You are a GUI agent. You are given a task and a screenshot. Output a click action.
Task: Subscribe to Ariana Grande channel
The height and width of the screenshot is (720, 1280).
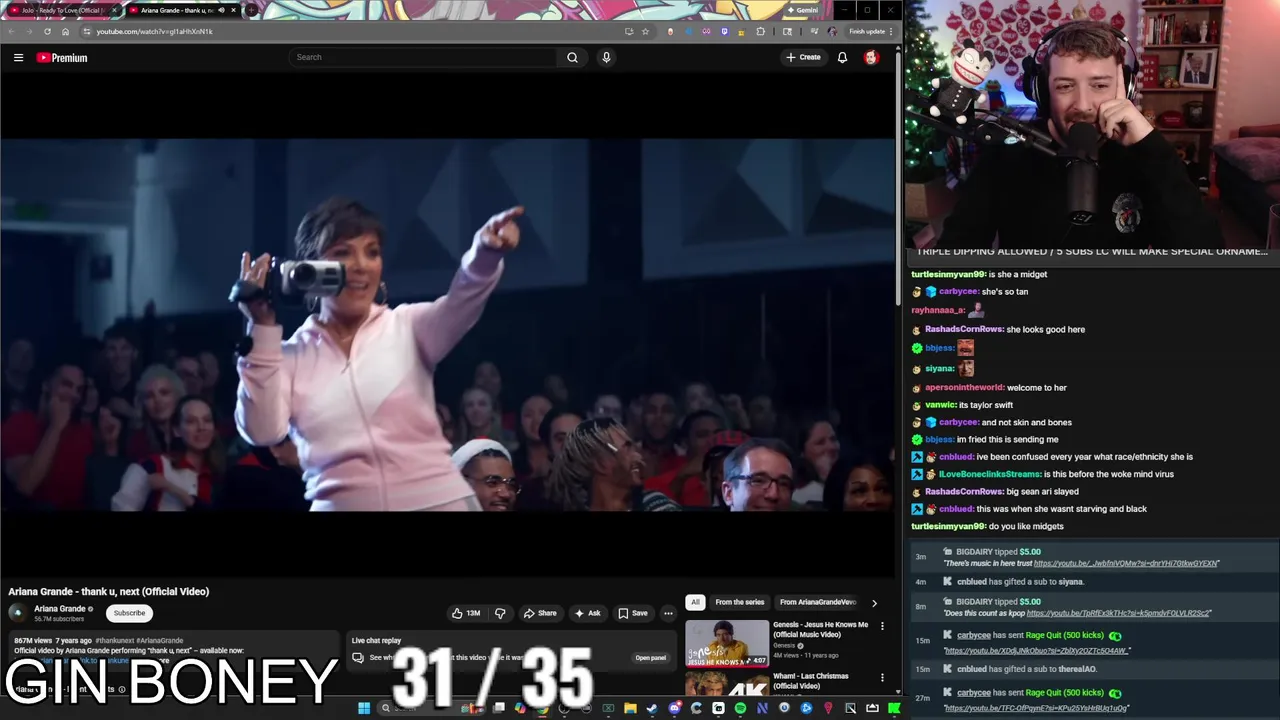[x=129, y=613]
